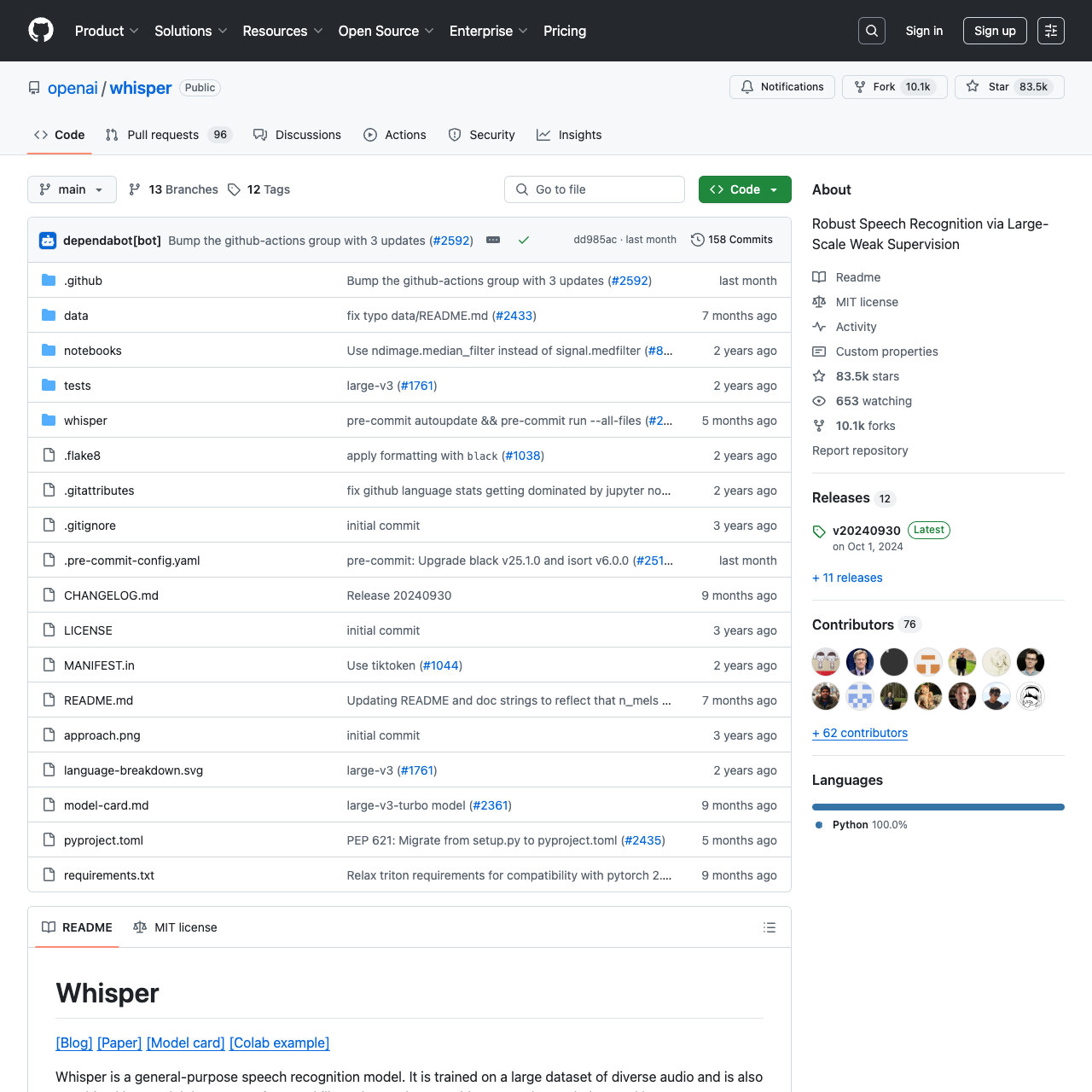Open README outline list icon
Image resolution: width=1092 pixels, height=1092 pixels.
(x=770, y=927)
